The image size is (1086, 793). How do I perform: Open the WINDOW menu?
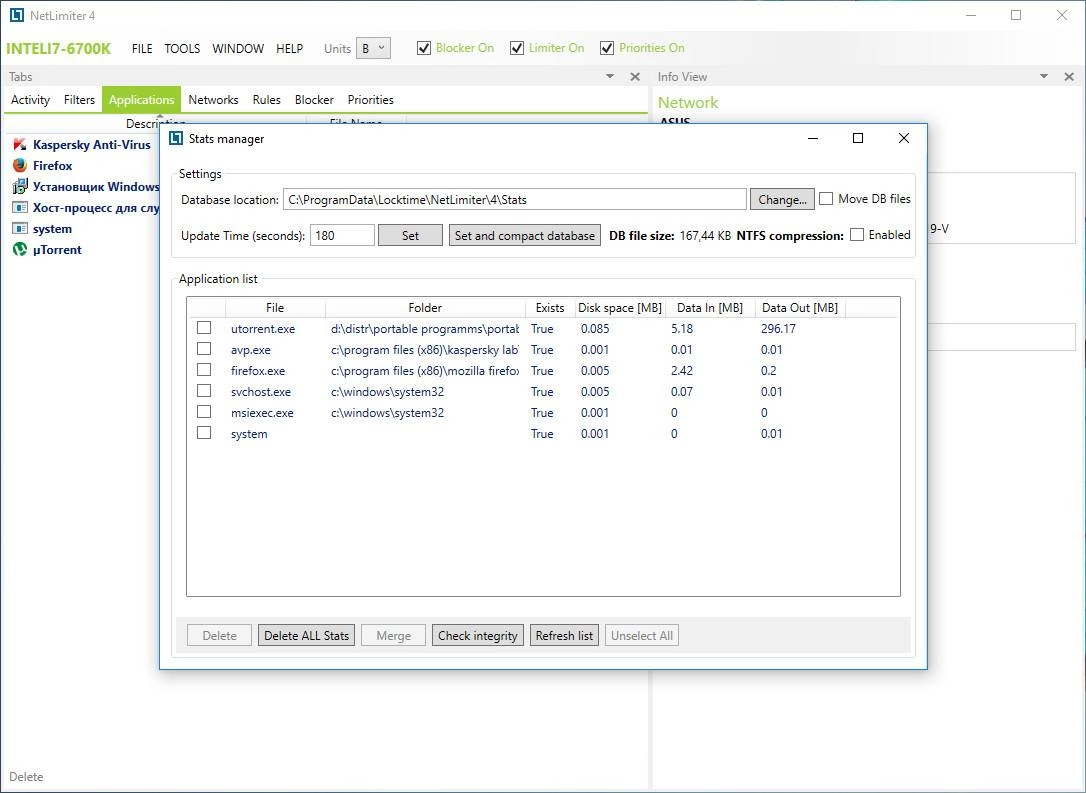point(238,48)
